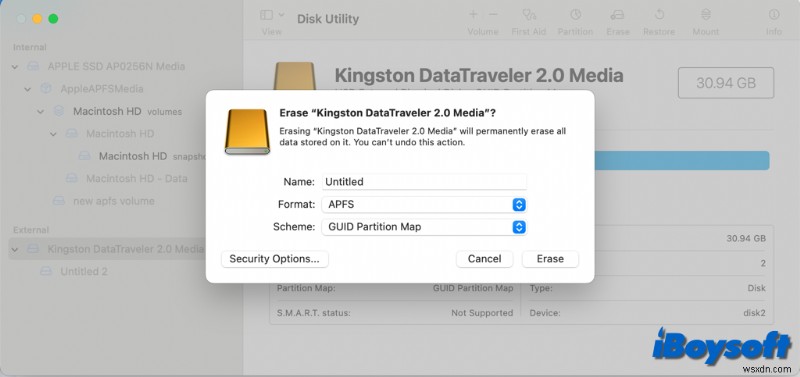Click the Macintosh HD - Data drive icon

72,178
